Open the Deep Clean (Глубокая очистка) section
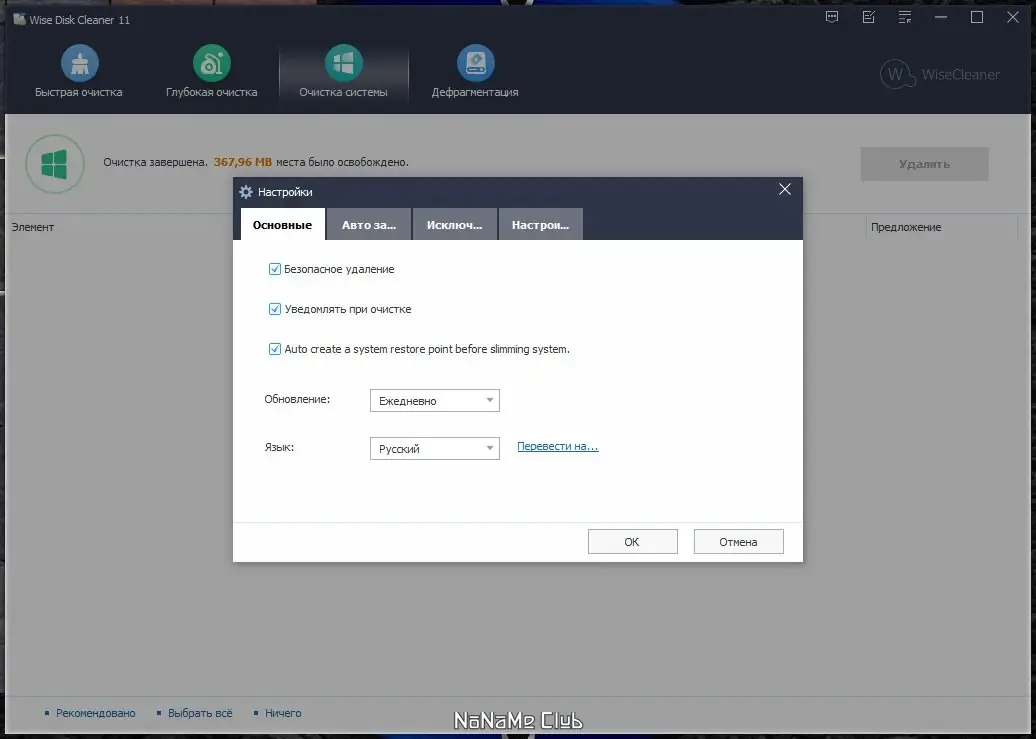Image resolution: width=1036 pixels, height=739 pixels. tap(211, 71)
